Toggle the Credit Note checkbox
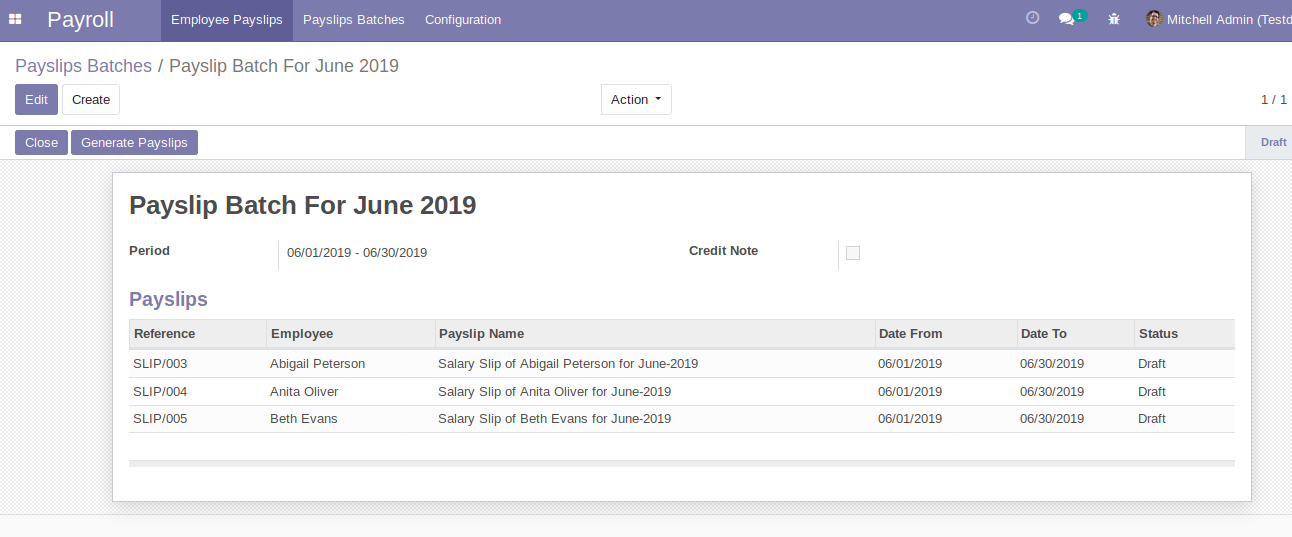1292x537 pixels. 853,253
